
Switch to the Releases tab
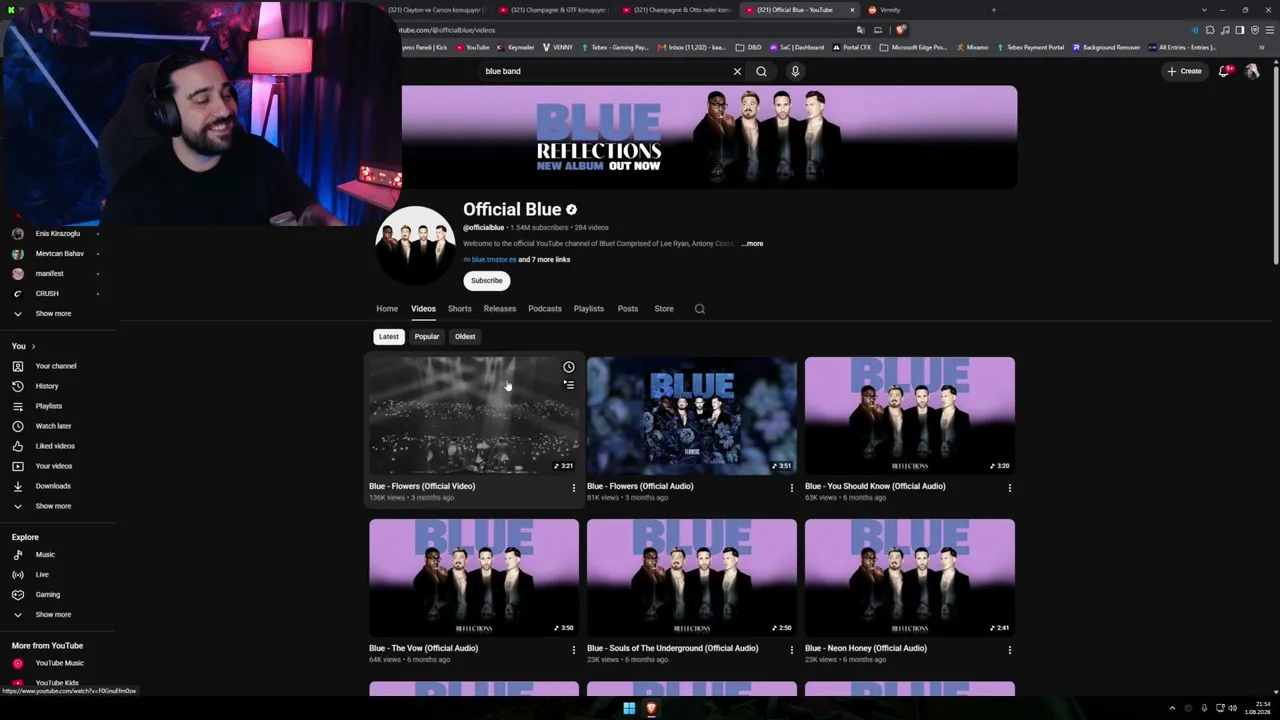500,309
